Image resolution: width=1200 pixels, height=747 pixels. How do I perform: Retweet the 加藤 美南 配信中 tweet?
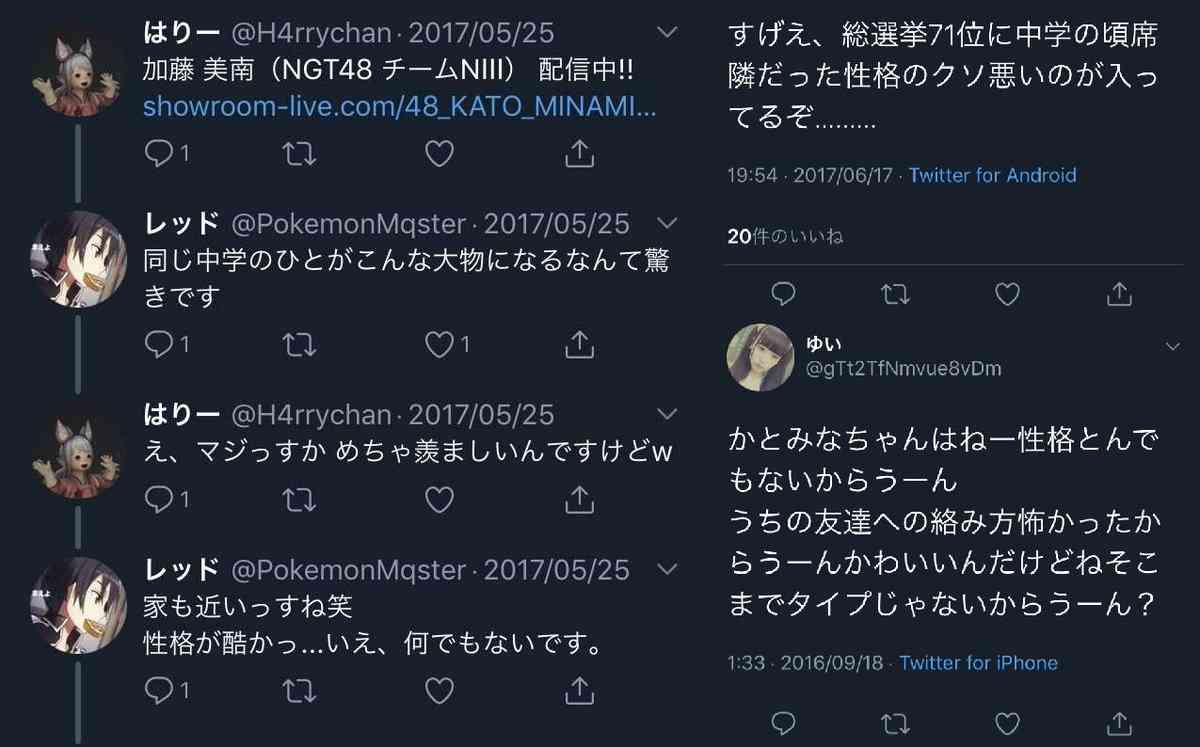(299, 153)
